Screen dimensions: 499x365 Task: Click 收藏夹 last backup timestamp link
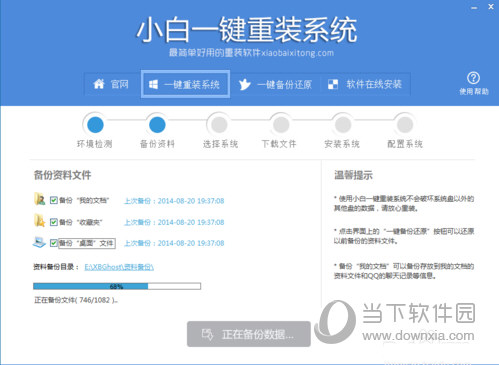click(174, 222)
